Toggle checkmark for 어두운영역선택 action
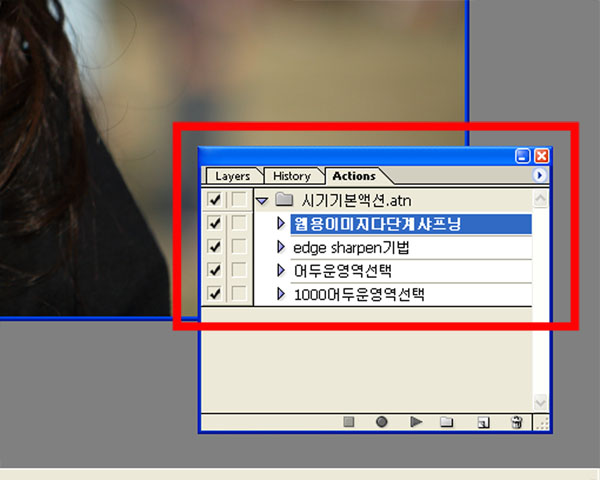Screen dimensions: 600x480 pyautogui.click(x=214, y=270)
